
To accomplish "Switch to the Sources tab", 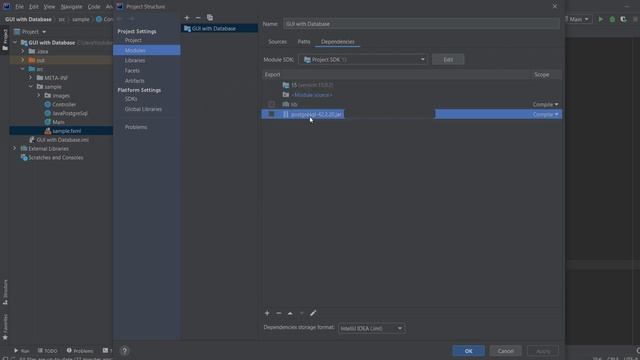I will [x=278, y=42].
